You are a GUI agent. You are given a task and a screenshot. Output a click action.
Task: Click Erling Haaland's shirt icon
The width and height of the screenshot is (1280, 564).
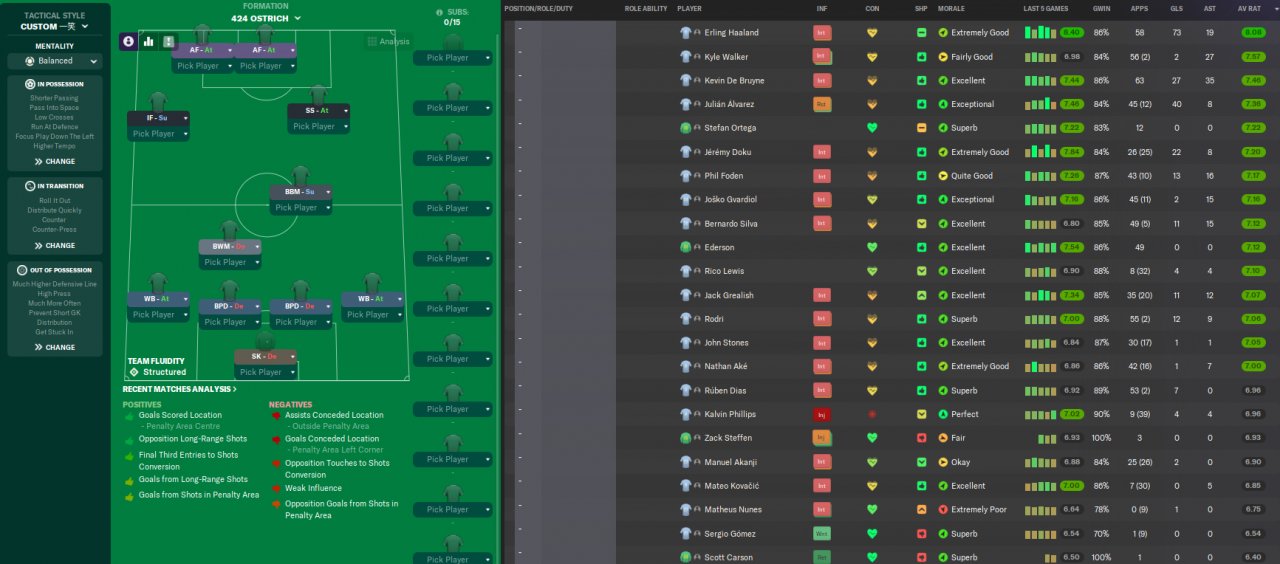(686, 33)
